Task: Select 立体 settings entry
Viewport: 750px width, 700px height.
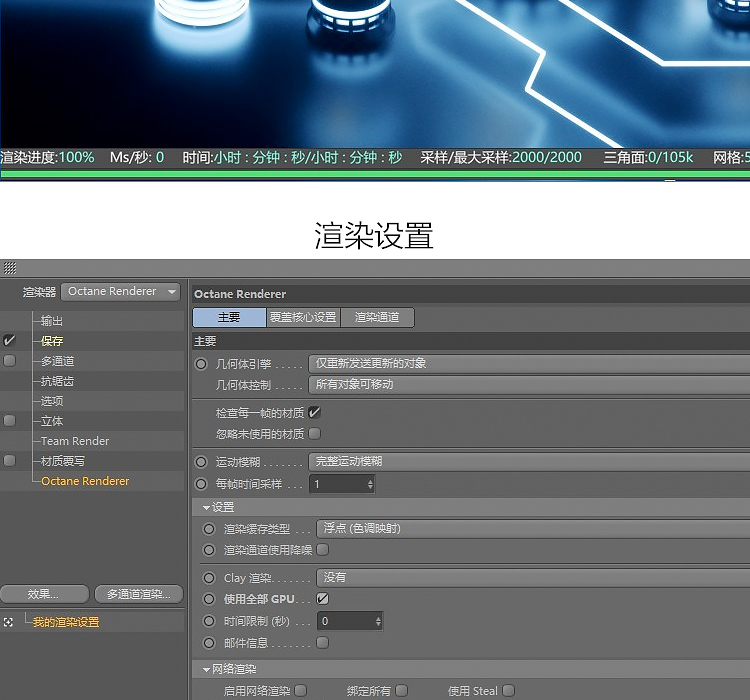Action: tap(52, 421)
